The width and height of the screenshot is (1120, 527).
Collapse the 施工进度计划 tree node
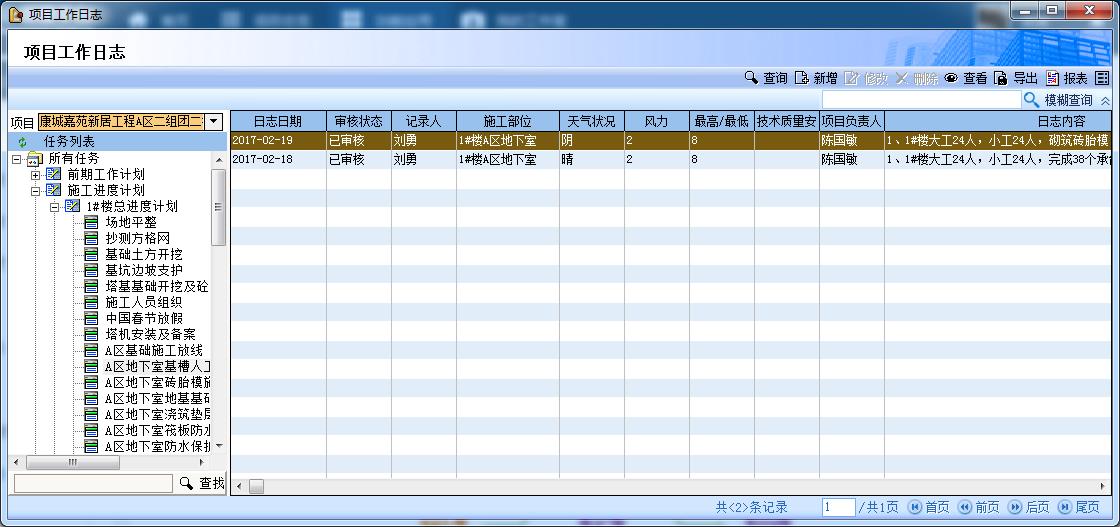[36, 191]
